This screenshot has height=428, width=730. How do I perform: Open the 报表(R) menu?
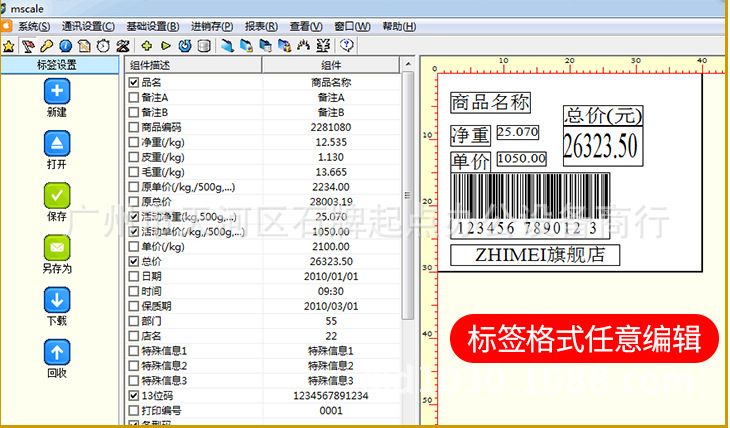(x=261, y=27)
